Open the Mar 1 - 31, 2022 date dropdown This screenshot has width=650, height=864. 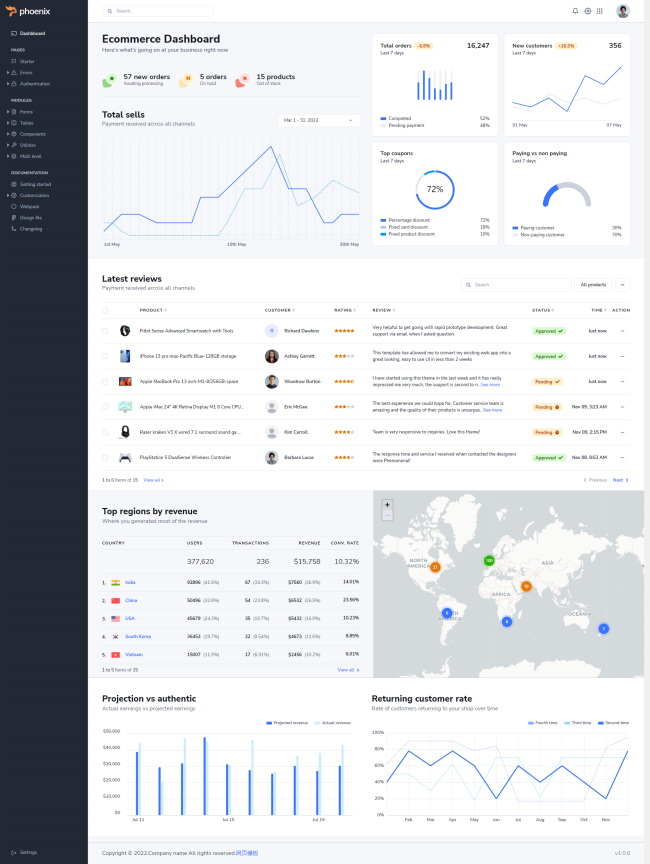(x=319, y=120)
